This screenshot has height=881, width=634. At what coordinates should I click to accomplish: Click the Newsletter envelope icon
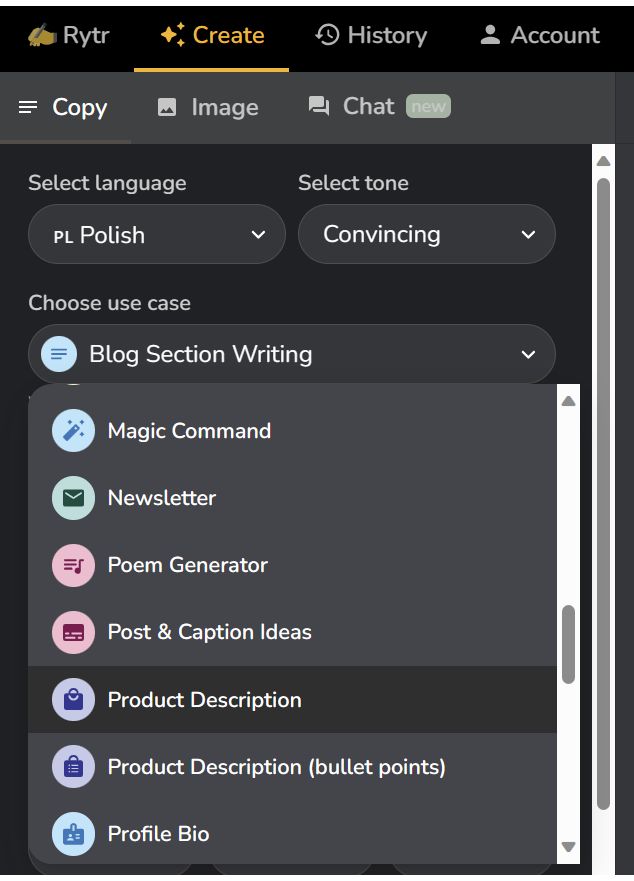[x=73, y=498]
